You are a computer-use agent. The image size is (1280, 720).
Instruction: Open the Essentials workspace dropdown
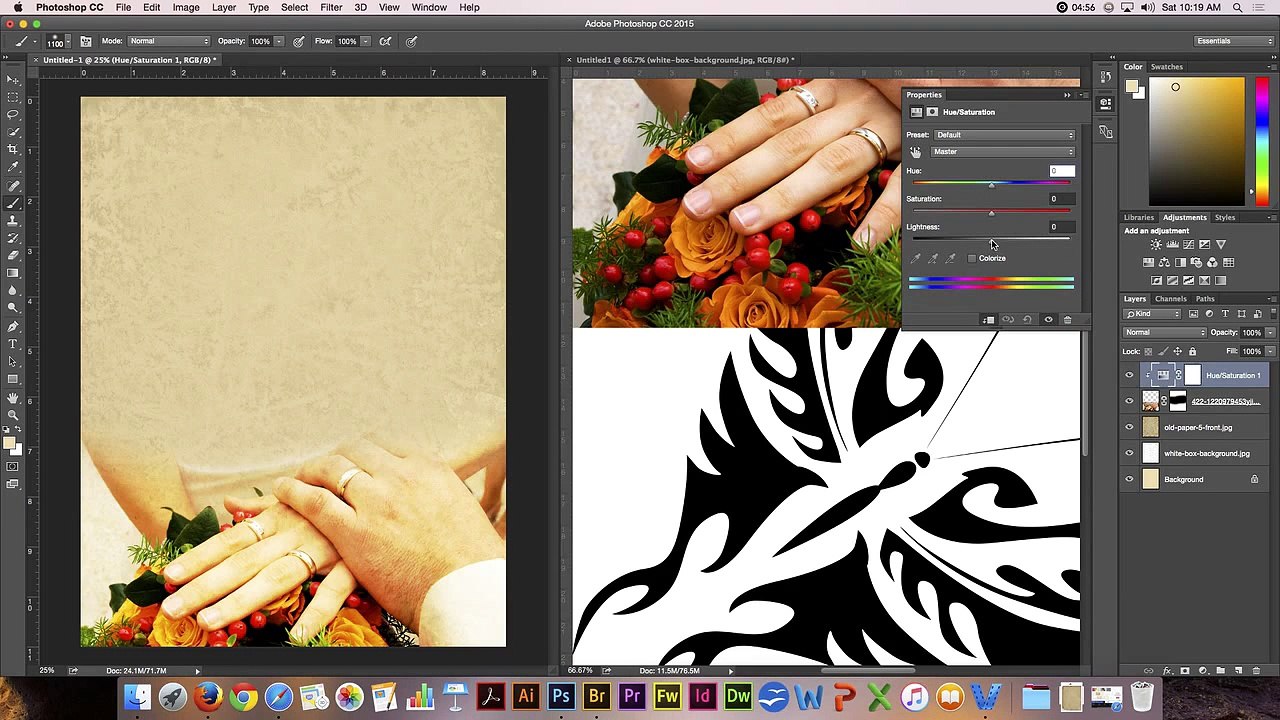[1234, 41]
